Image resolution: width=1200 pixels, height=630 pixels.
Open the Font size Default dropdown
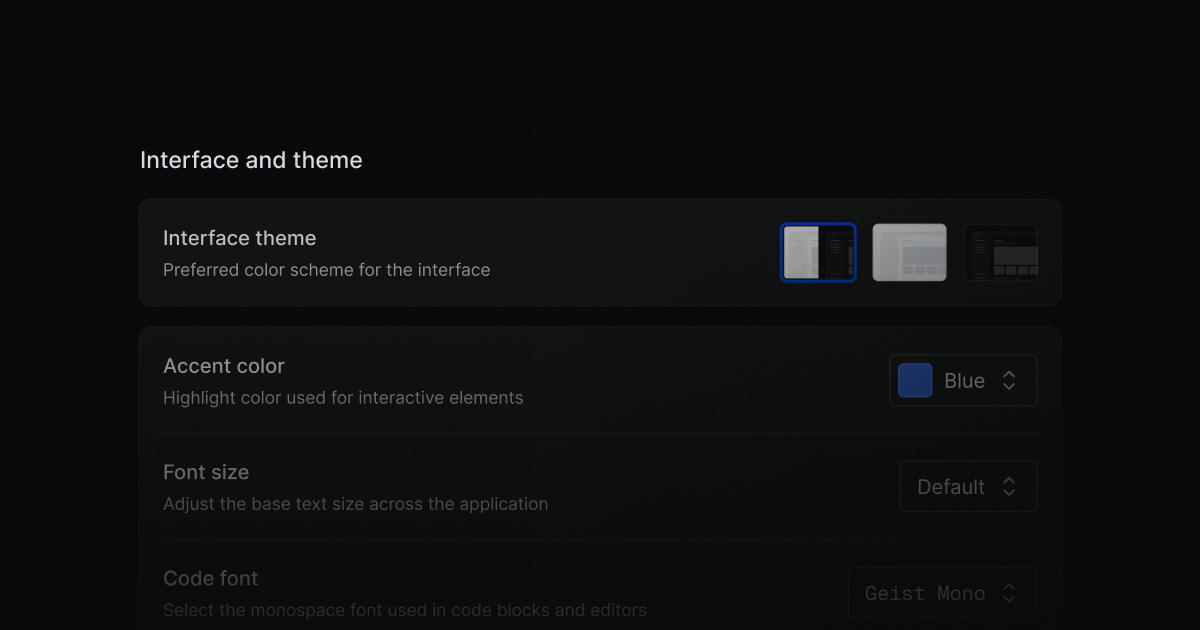click(x=968, y=487)
